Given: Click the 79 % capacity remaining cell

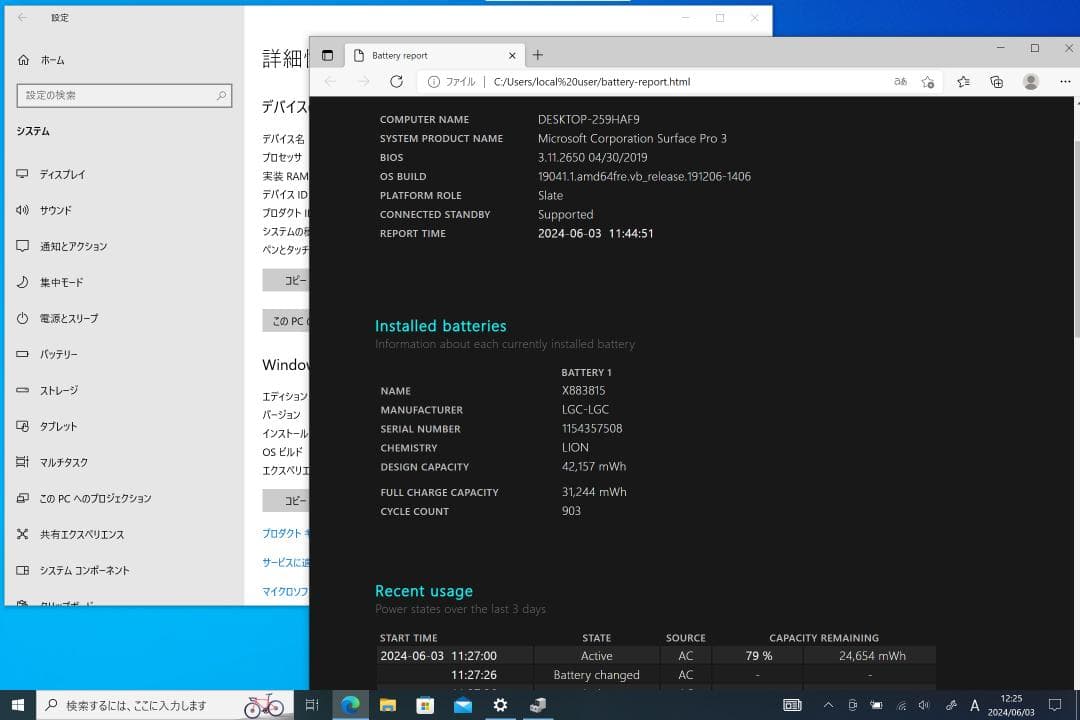Looking at the screenshot, I should pyautogui.click(x=758, y=656).
